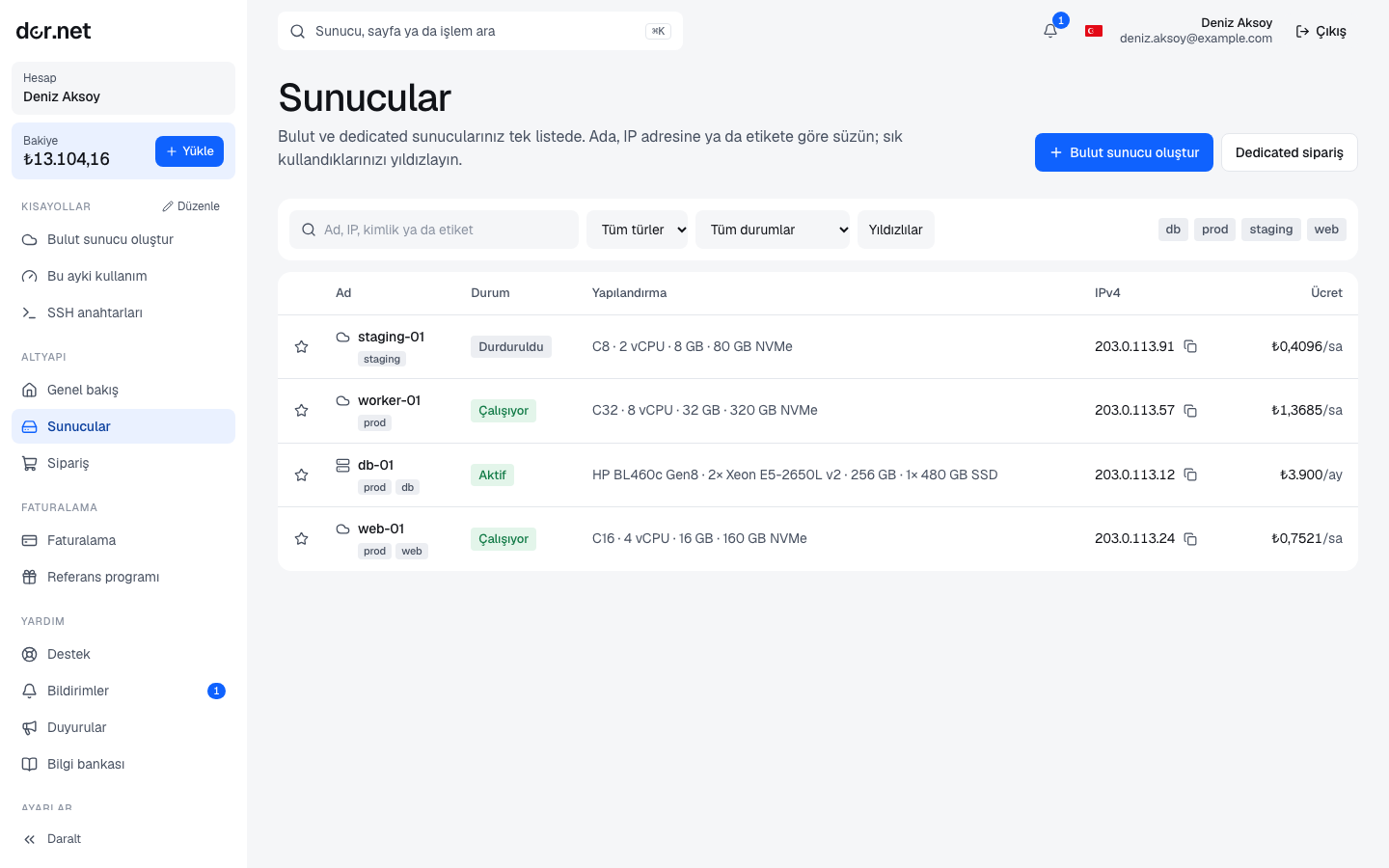This screenshot has height=868, width=1389.
Task: Edit shortcuts with Düzenle
Action: (191, 206)
